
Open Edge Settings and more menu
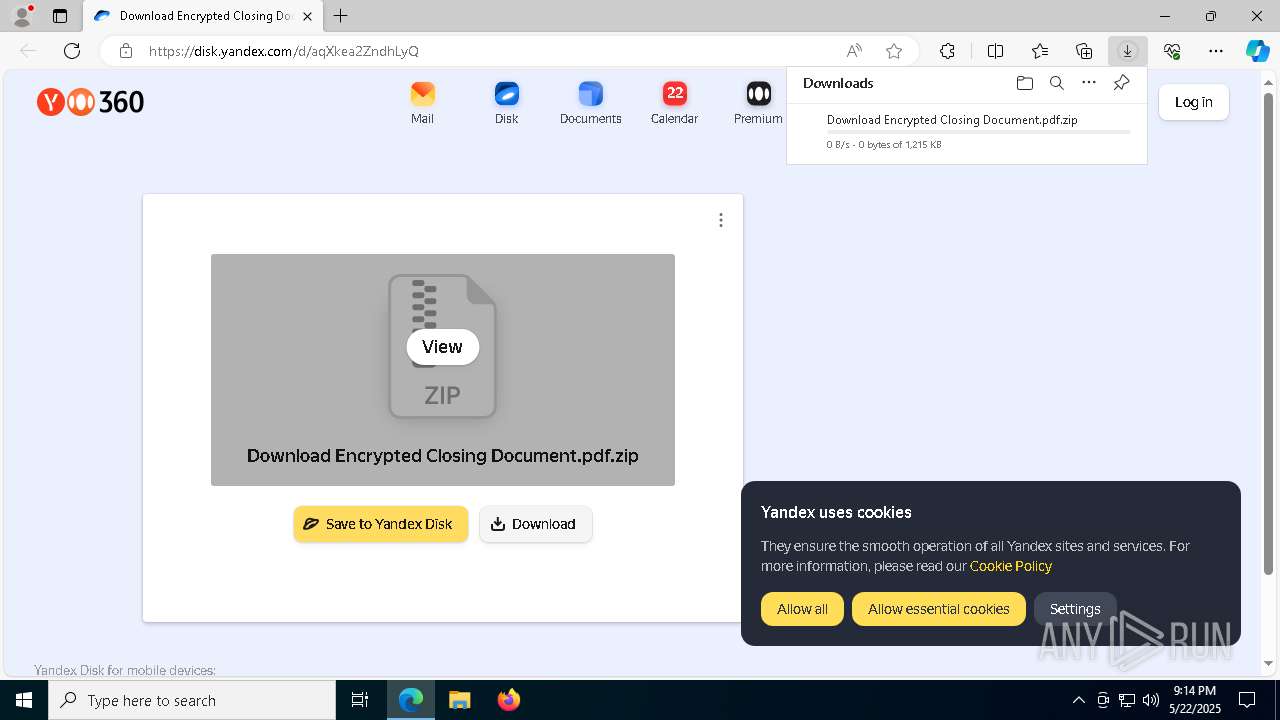(x=1216, y=51)
